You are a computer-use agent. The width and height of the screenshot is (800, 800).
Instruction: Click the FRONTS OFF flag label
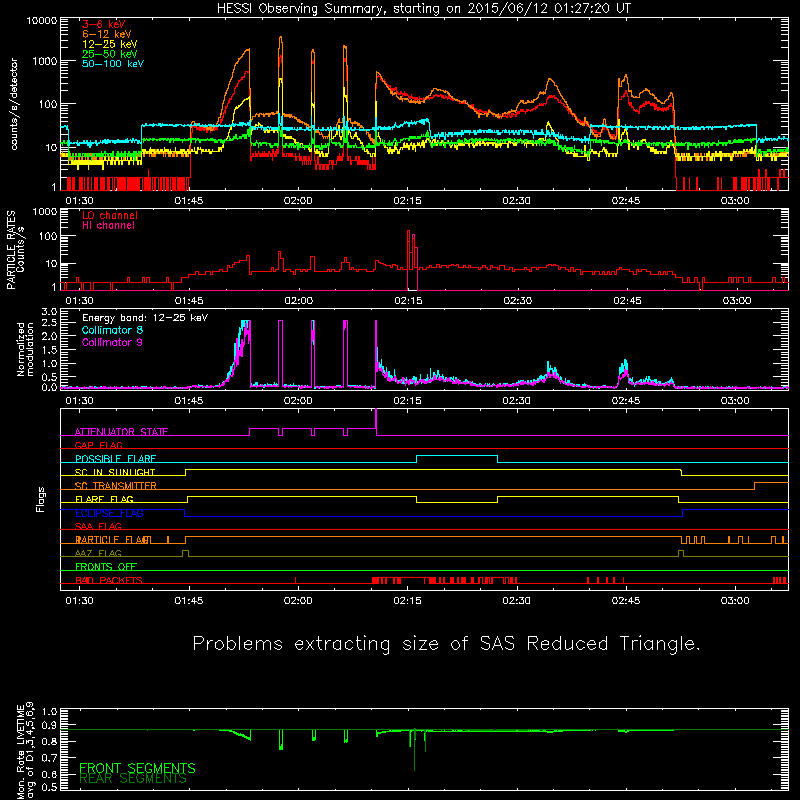[106, 566]
